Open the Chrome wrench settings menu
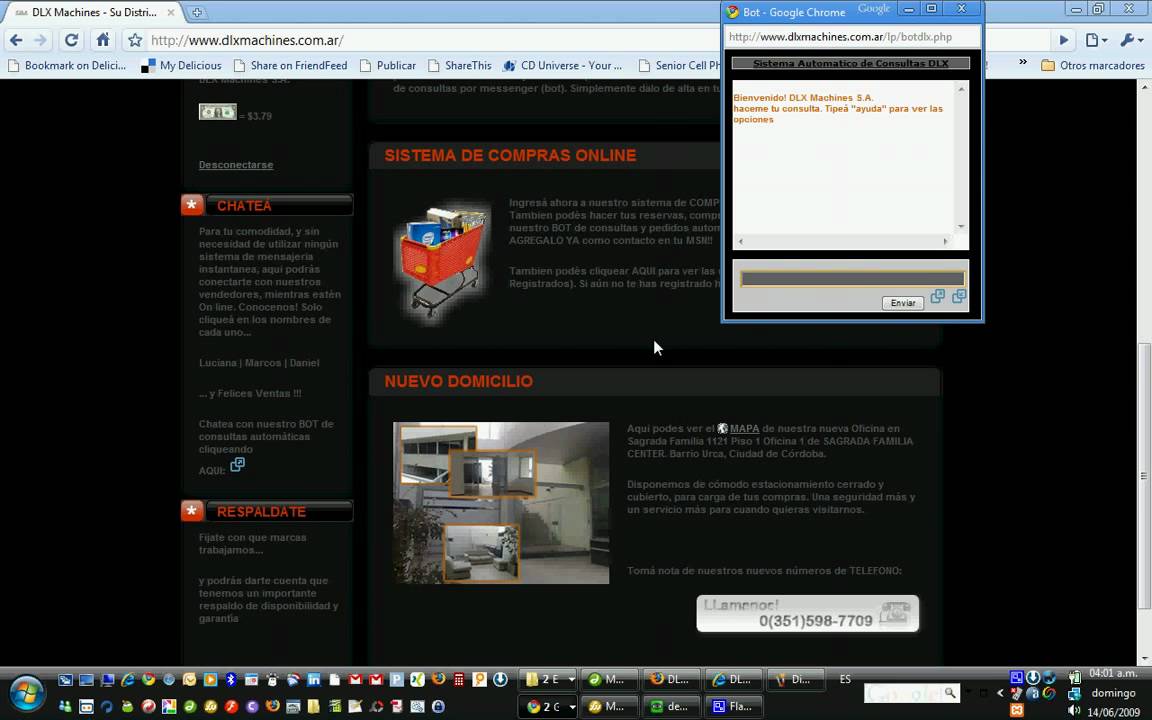Image resolution: width=1152 pixels, height=720 pixels. (1131, 40)
